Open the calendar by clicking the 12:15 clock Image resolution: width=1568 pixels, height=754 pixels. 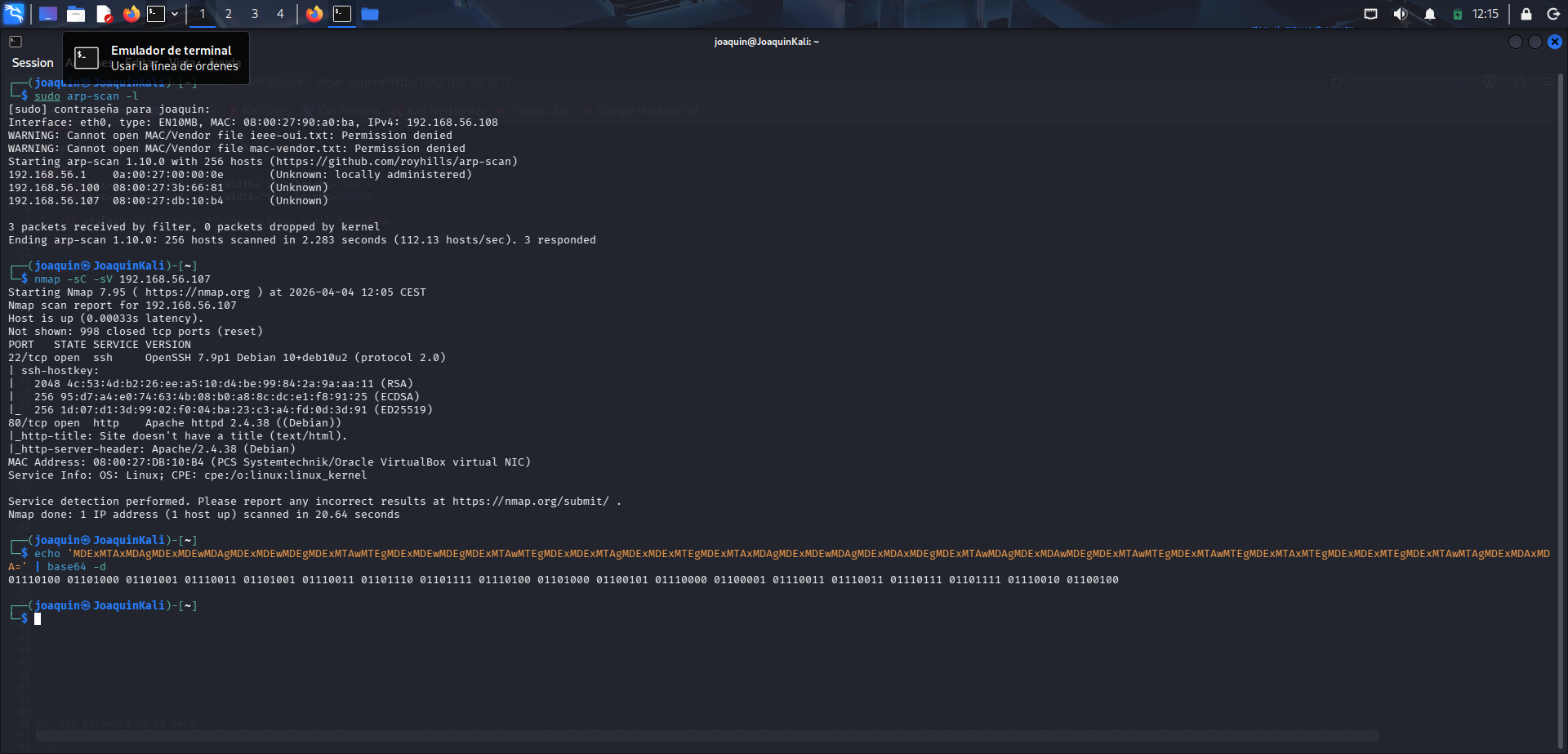tap(1484, 13)
